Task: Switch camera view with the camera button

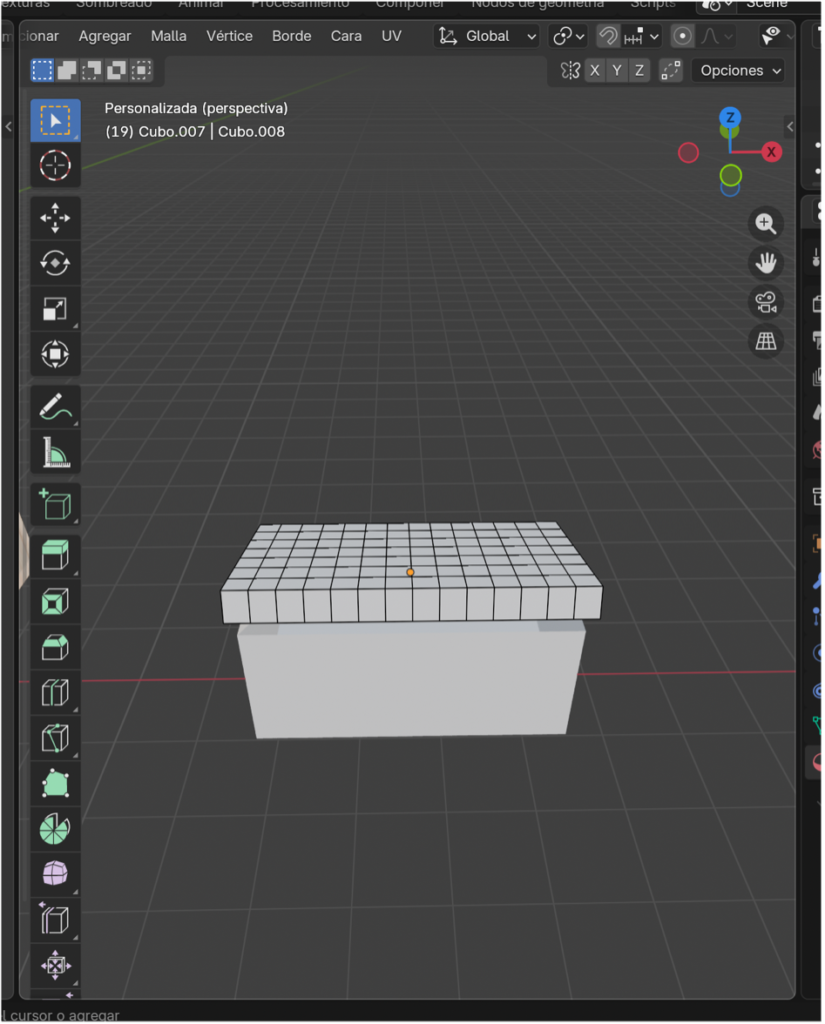Action: click(x=766, y=302)
